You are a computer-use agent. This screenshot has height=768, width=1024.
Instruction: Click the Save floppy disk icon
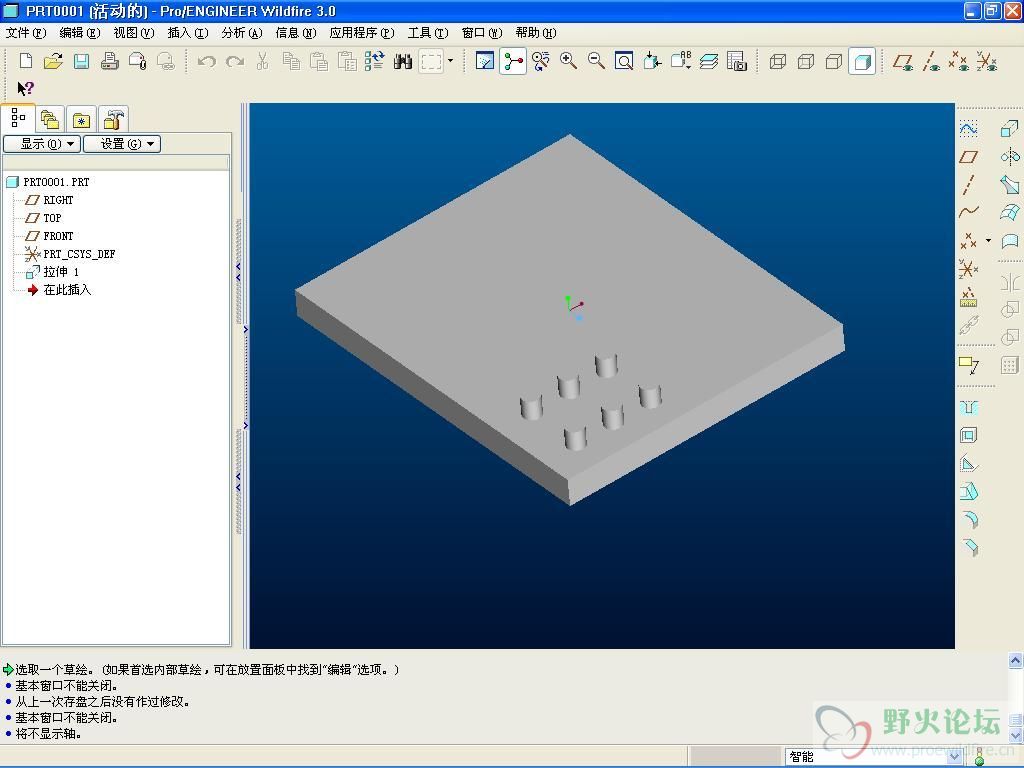[82, 62]
